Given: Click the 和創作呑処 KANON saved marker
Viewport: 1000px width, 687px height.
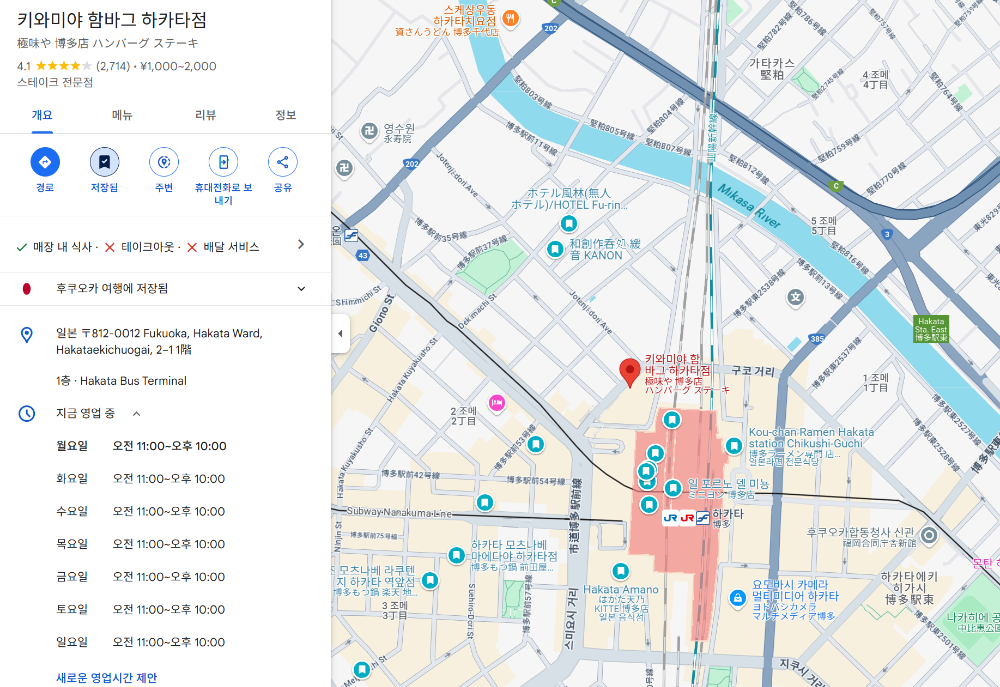Looking at the screenshot, I should click(x=555, y=249).
